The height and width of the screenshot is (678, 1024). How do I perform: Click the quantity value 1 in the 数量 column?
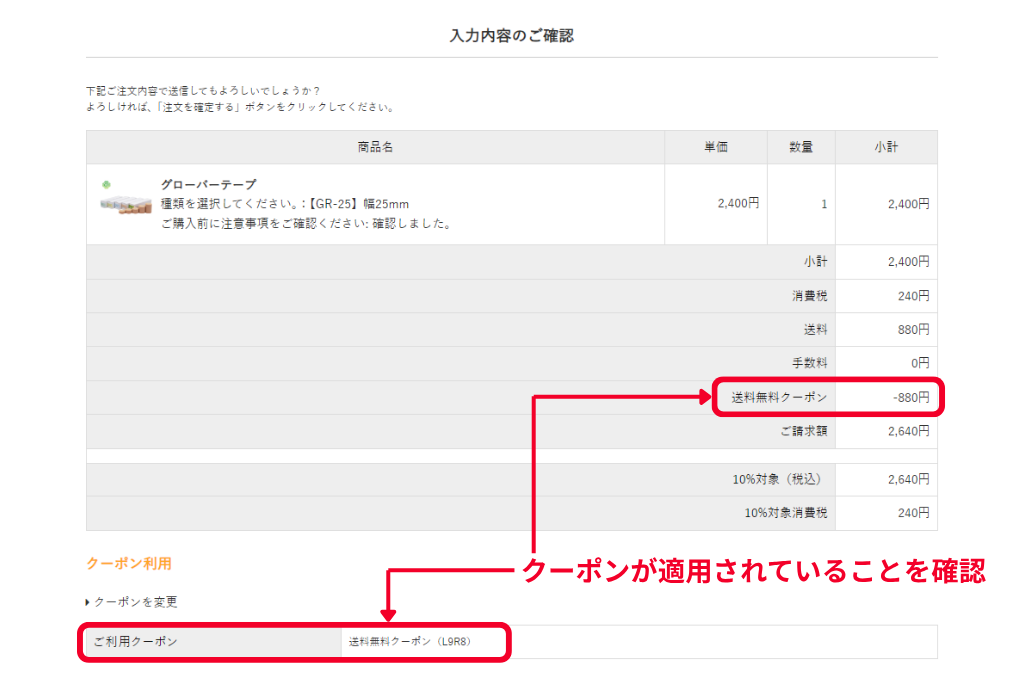[x=824, y=204]
